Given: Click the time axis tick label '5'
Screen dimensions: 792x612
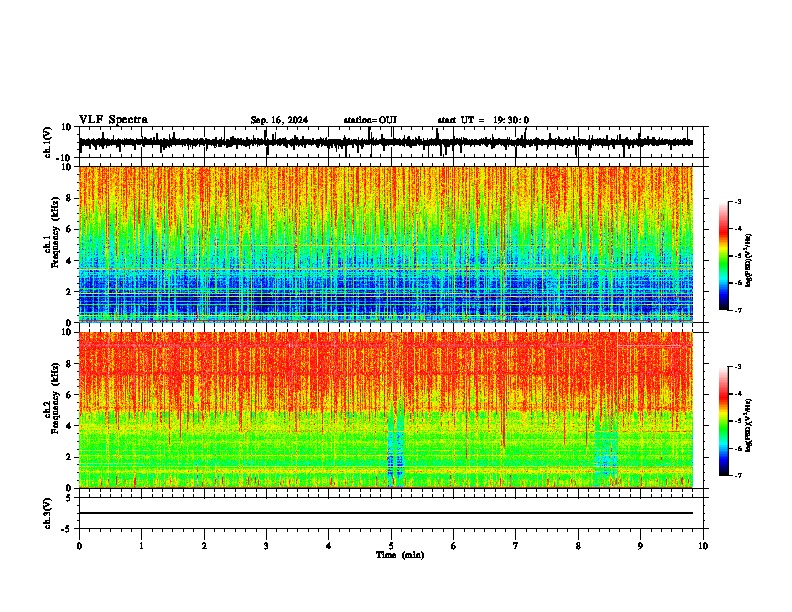Looking at the screenshot, I should [x=391, y=546].
